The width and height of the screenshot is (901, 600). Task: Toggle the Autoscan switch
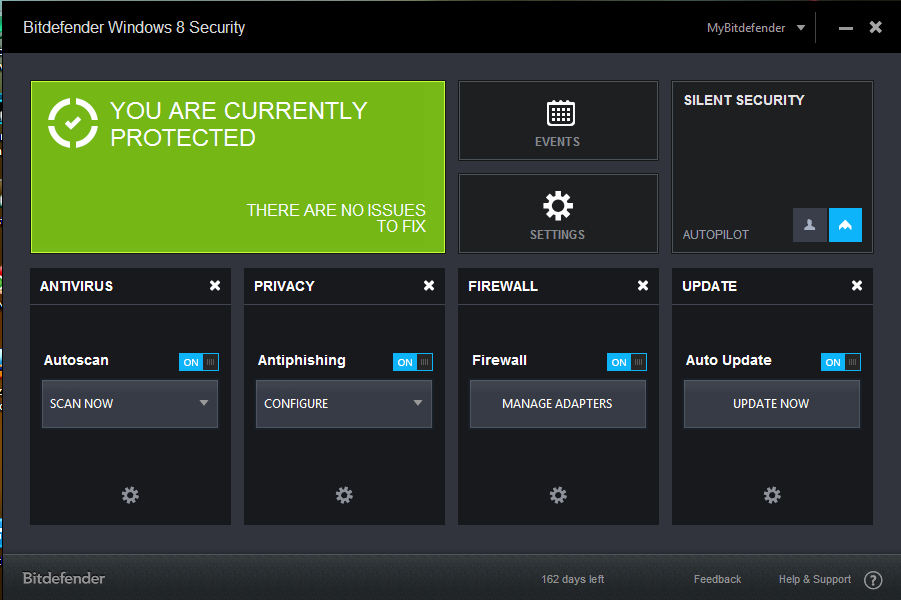click(x=199, y=362)
